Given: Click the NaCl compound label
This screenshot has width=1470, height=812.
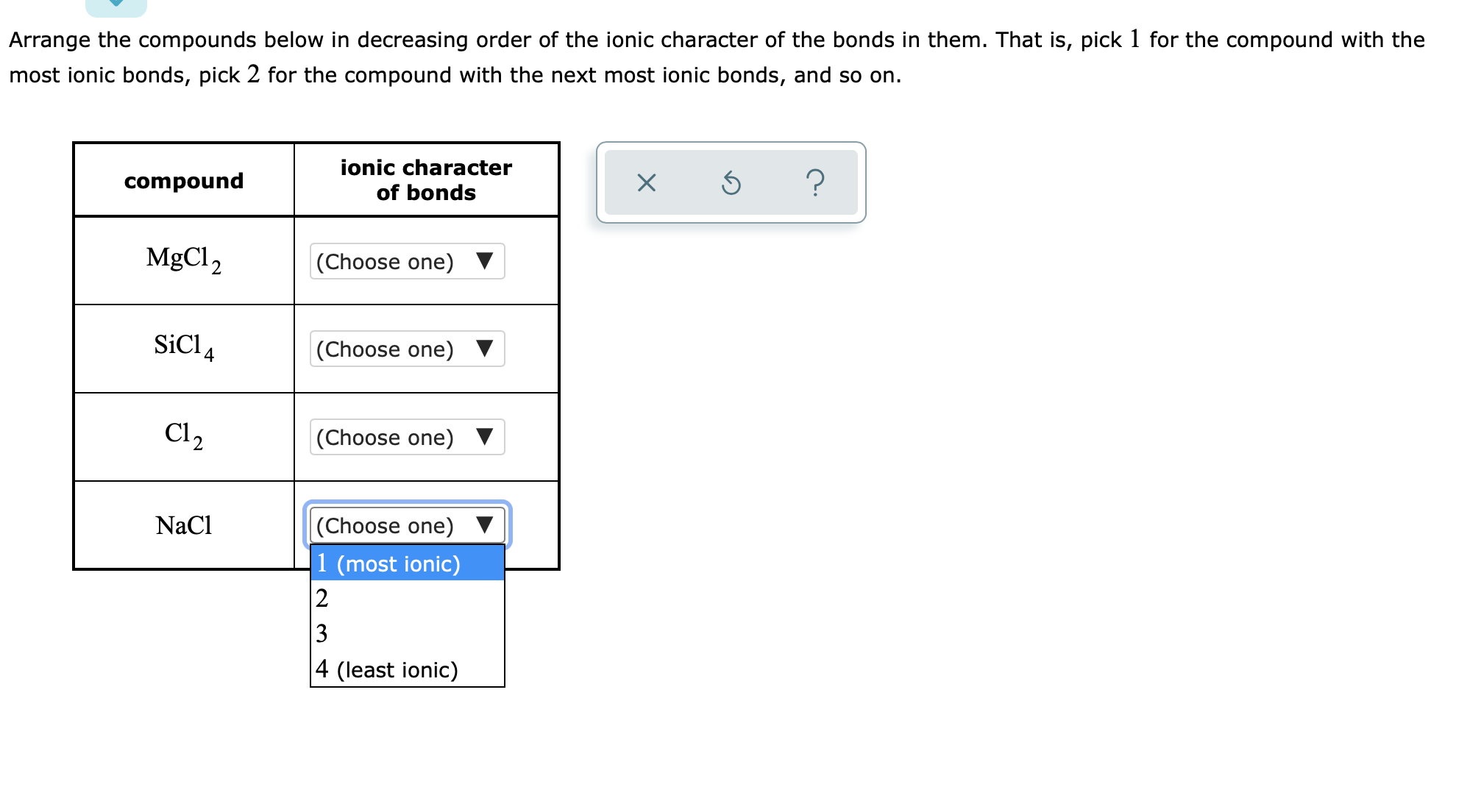Looking at the screenshot, I should pos(183,525).
